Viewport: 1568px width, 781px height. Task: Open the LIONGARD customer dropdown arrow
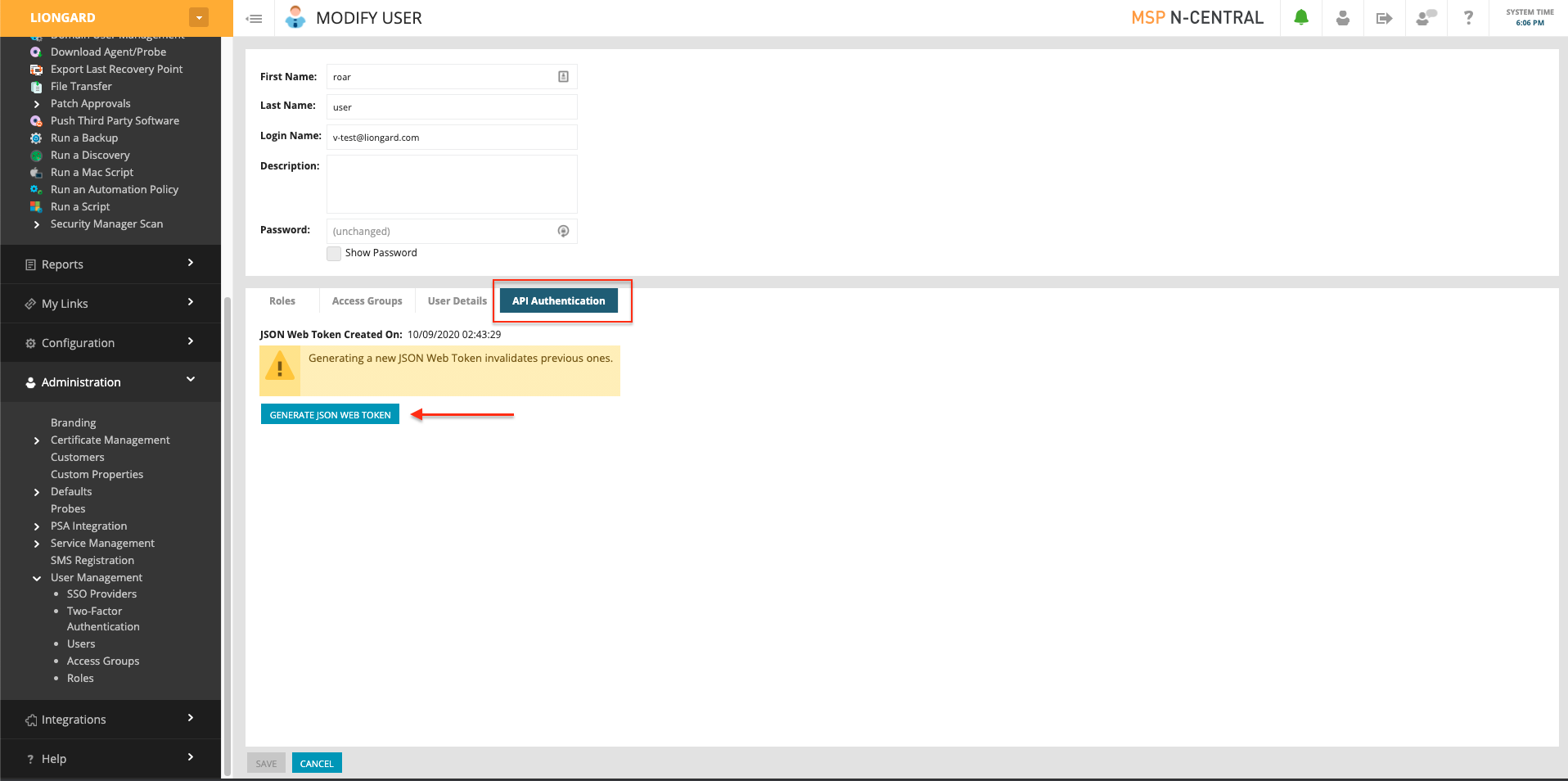[199, 17]
